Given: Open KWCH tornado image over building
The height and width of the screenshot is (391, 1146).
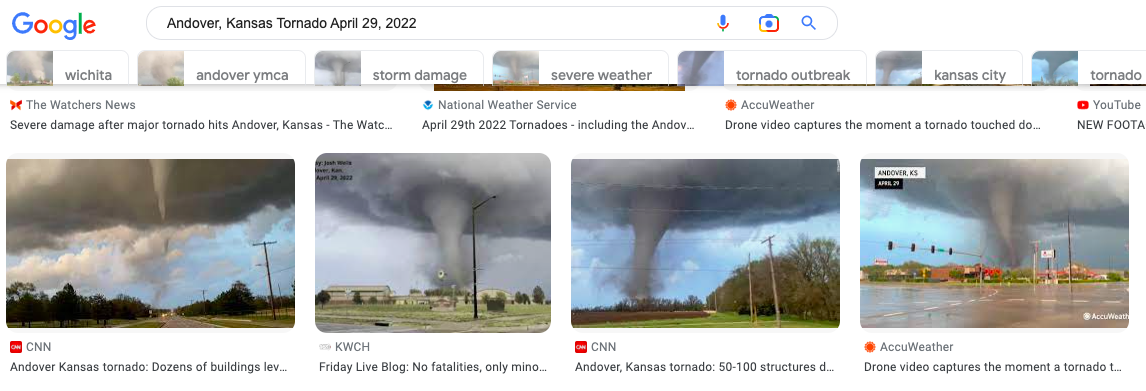Looking at the screenshot, I should coord(433,243).
